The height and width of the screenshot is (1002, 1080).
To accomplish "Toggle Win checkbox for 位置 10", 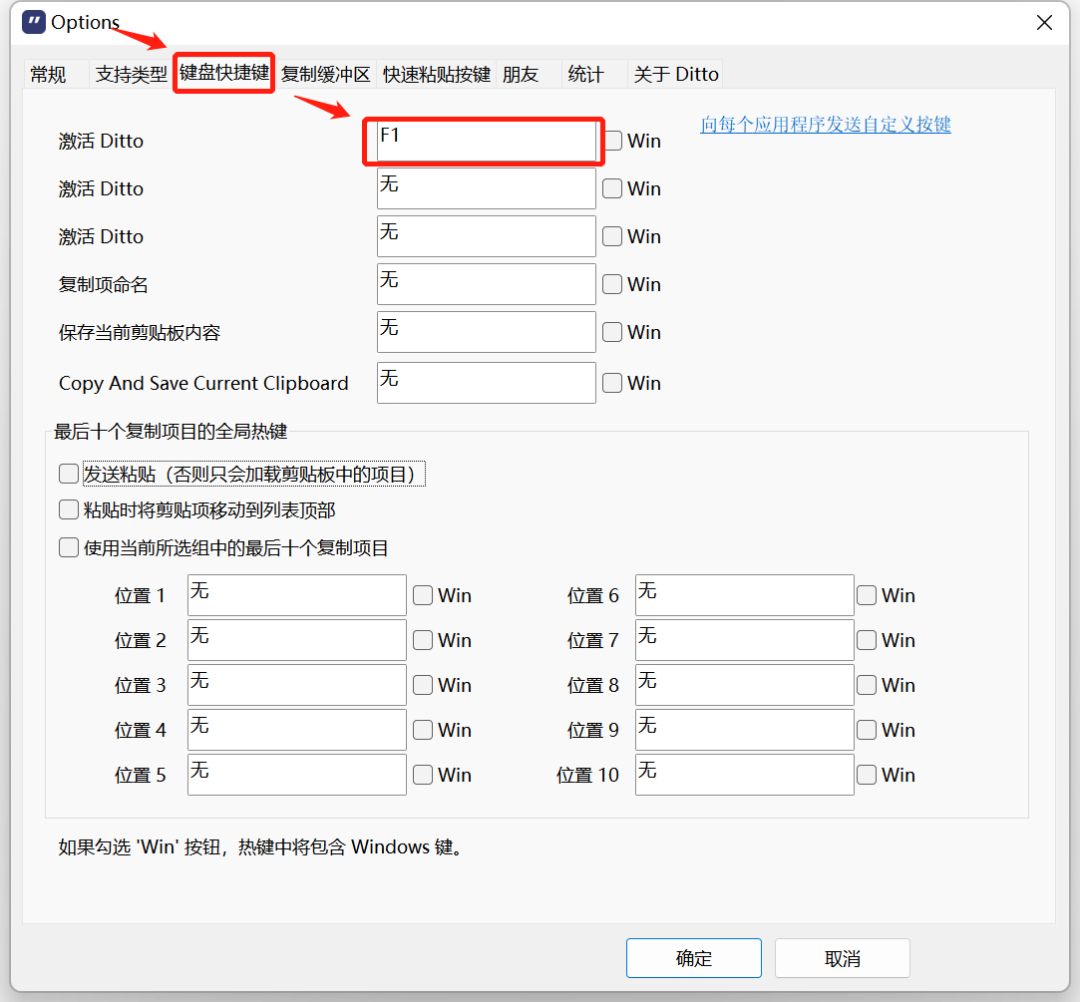I will tap(866, 775).
